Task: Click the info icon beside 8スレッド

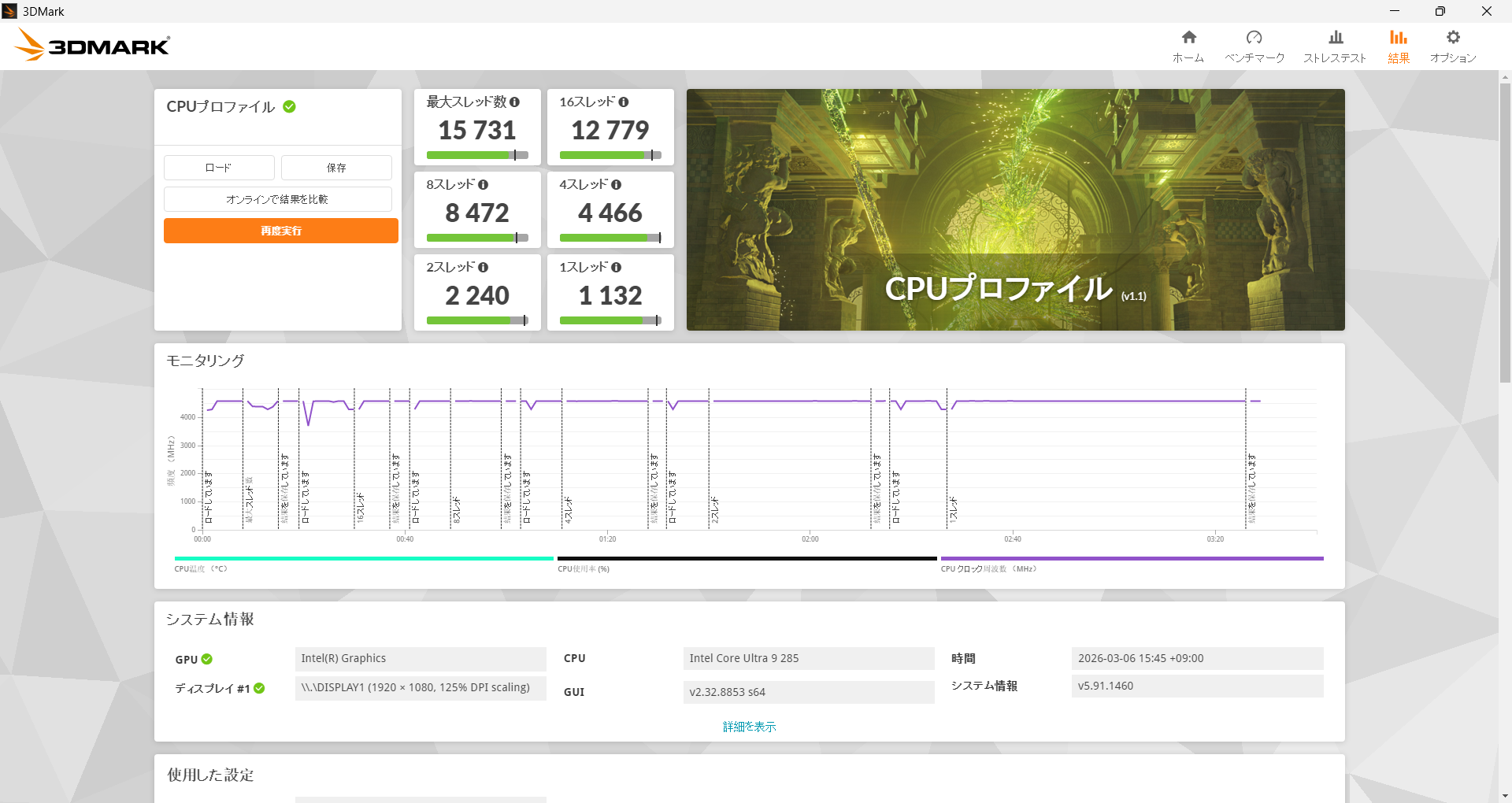Action: pos(484,185)
